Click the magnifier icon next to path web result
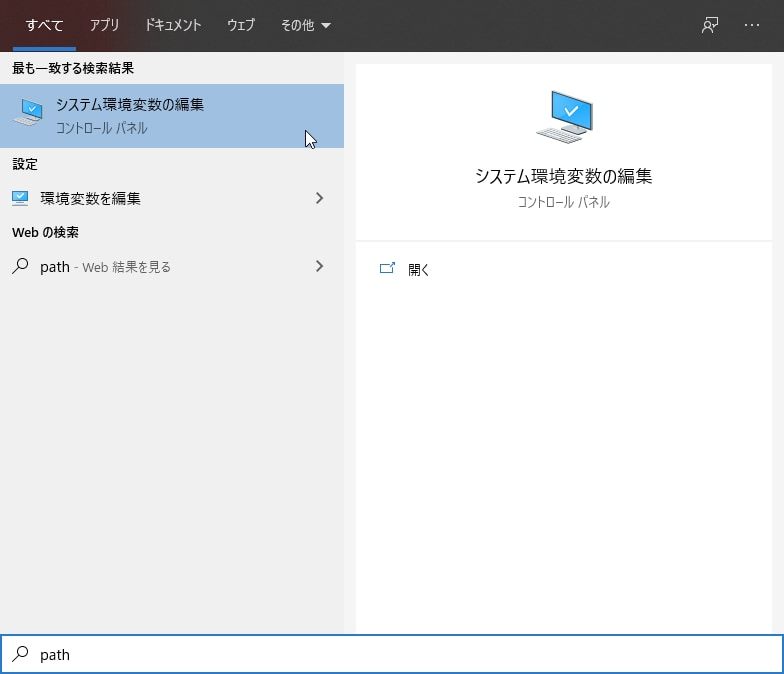Viewport: 784px width, 674px height. (x=20, y=266)
